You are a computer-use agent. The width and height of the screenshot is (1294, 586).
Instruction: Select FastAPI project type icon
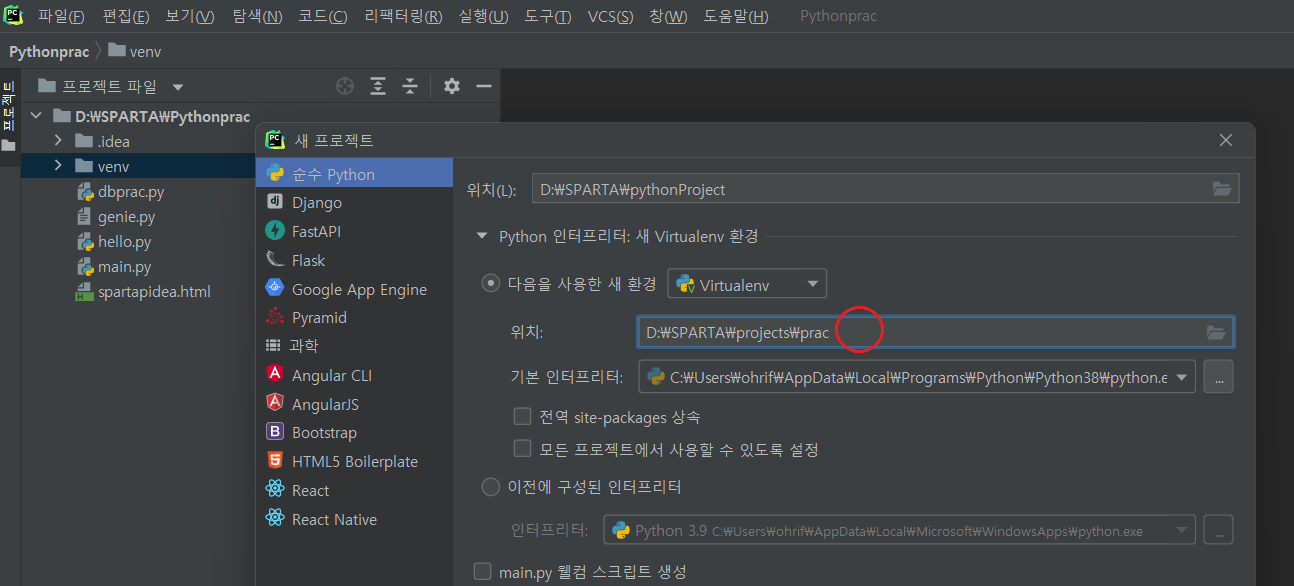(x=274, y=231)
